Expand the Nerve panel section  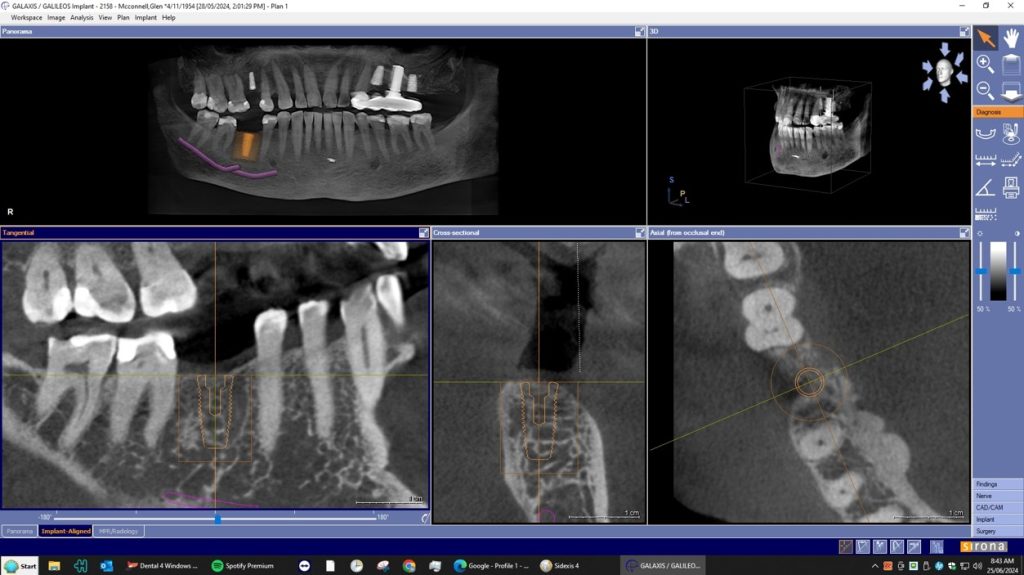click(x=997, y=496)
